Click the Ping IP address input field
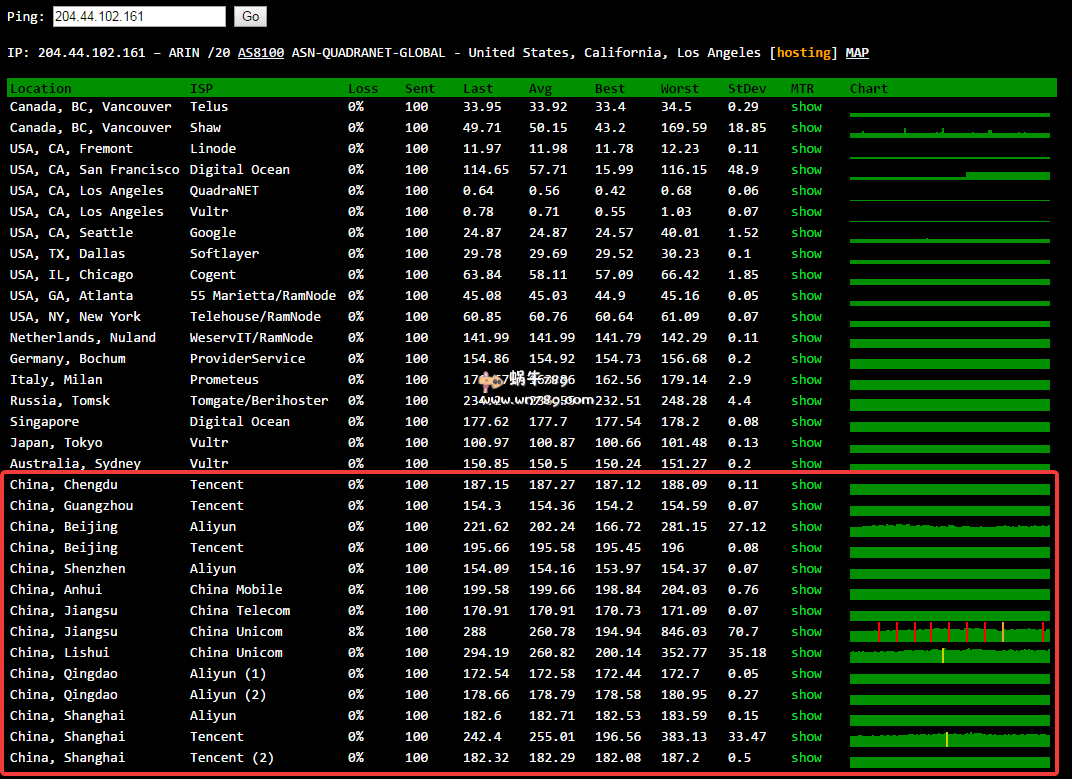The width and height of the screenshot is (1072, 779). 139,16
